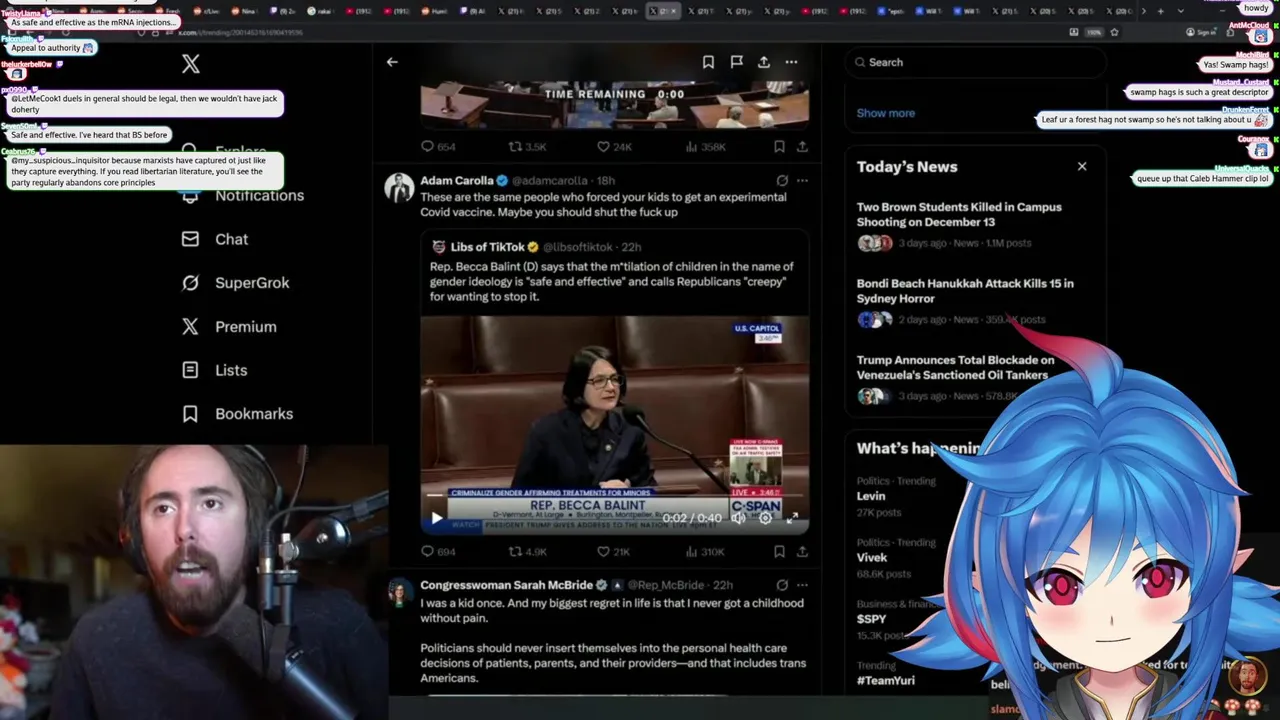1280x720 pixels.
Task: Click the SuperGrok icon
Action: 190,283
